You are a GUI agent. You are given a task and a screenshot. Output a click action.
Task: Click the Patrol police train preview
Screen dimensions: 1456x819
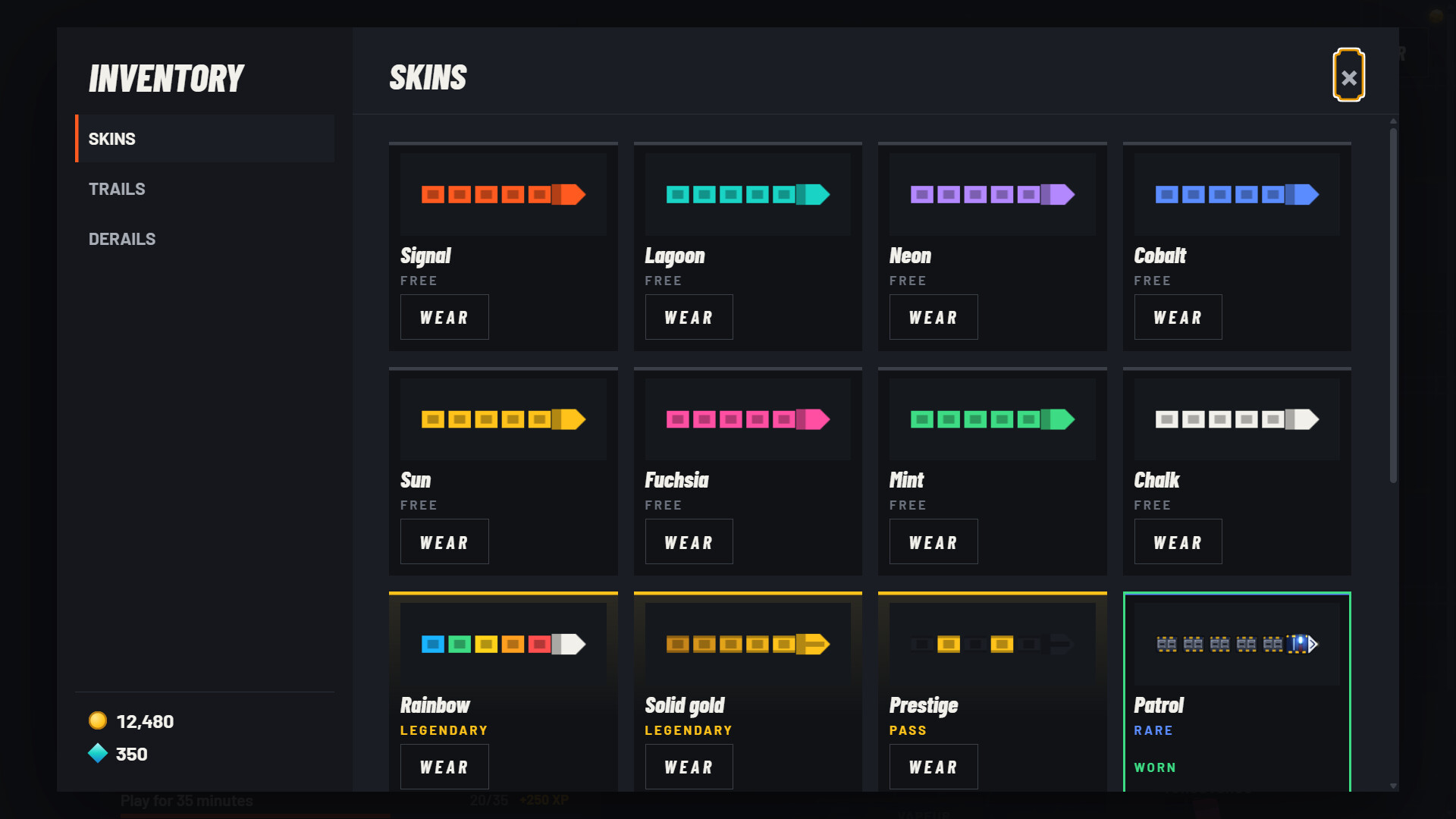(x=1237, y=644)
